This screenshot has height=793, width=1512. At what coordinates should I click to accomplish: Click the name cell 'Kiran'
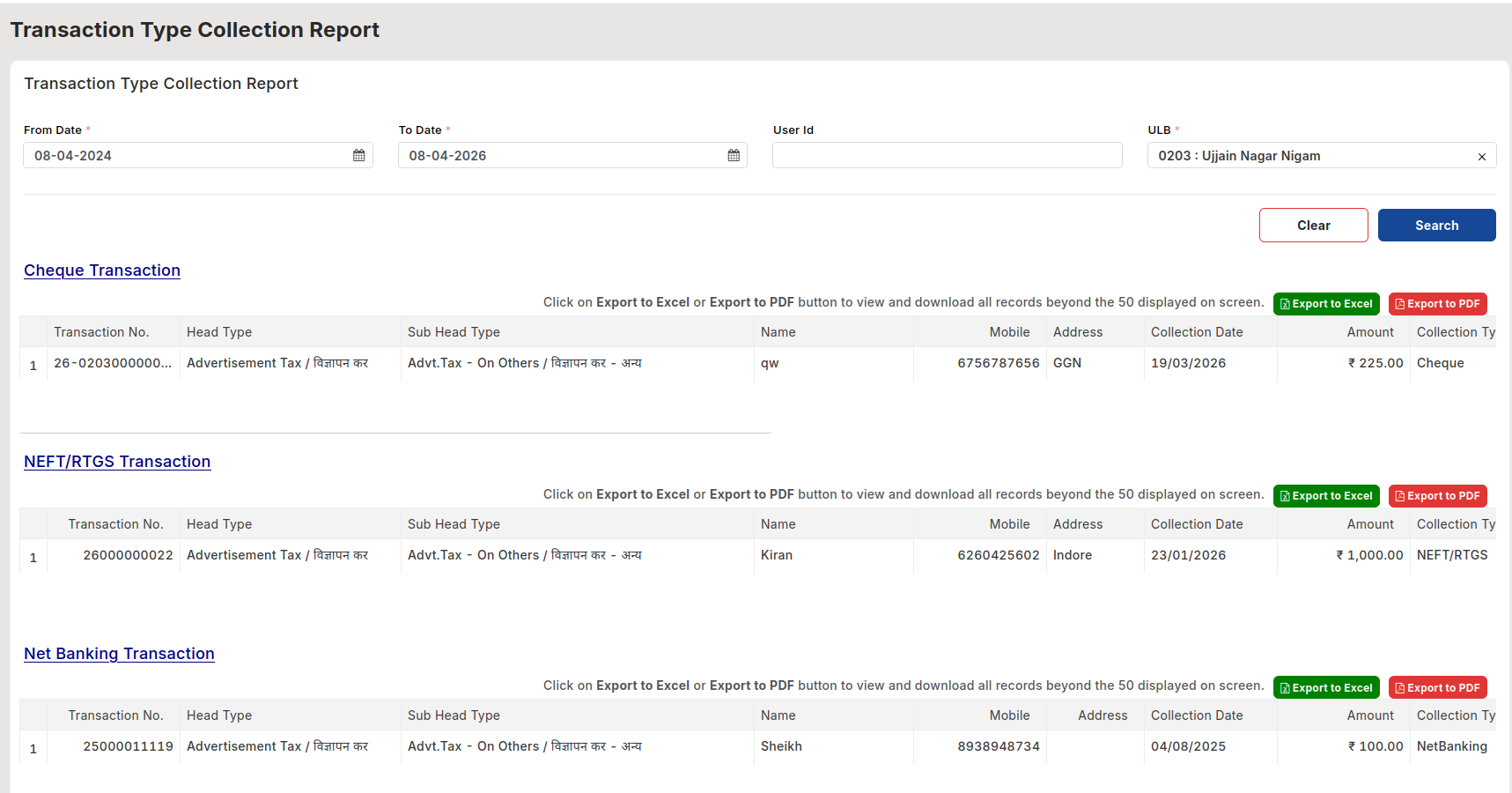(x=834, y=555)
